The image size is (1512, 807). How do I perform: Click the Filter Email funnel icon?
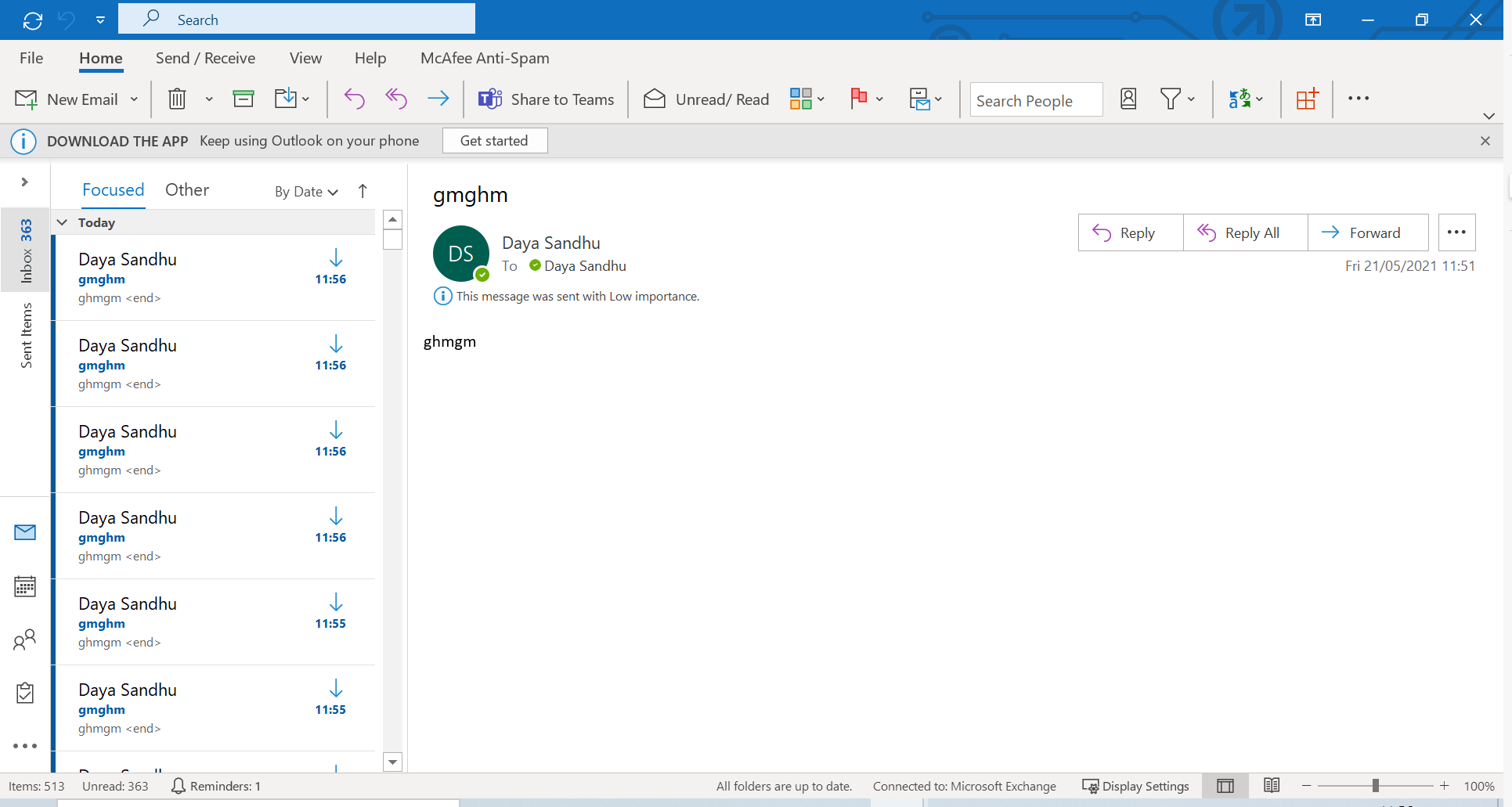[1171, 99]
